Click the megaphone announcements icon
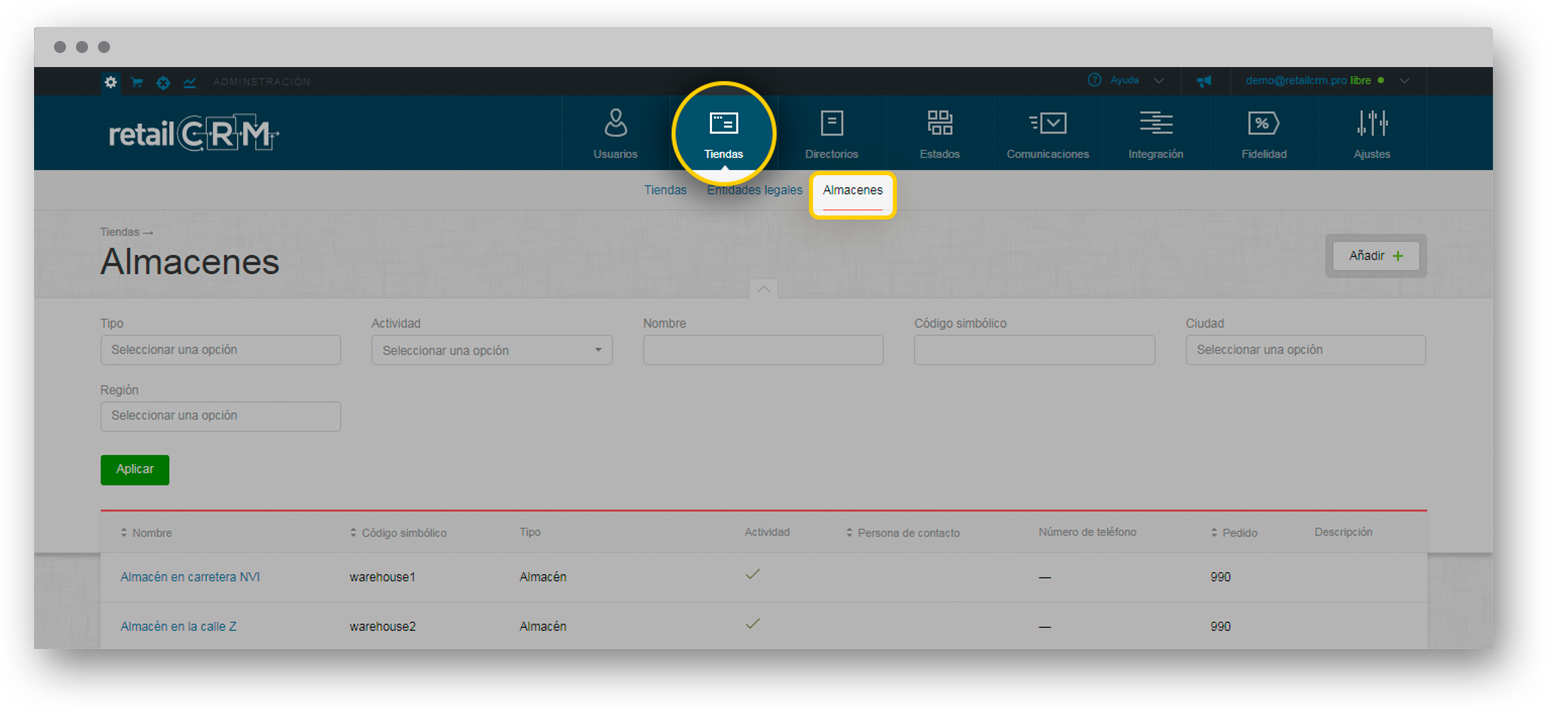 point(1204,80)
